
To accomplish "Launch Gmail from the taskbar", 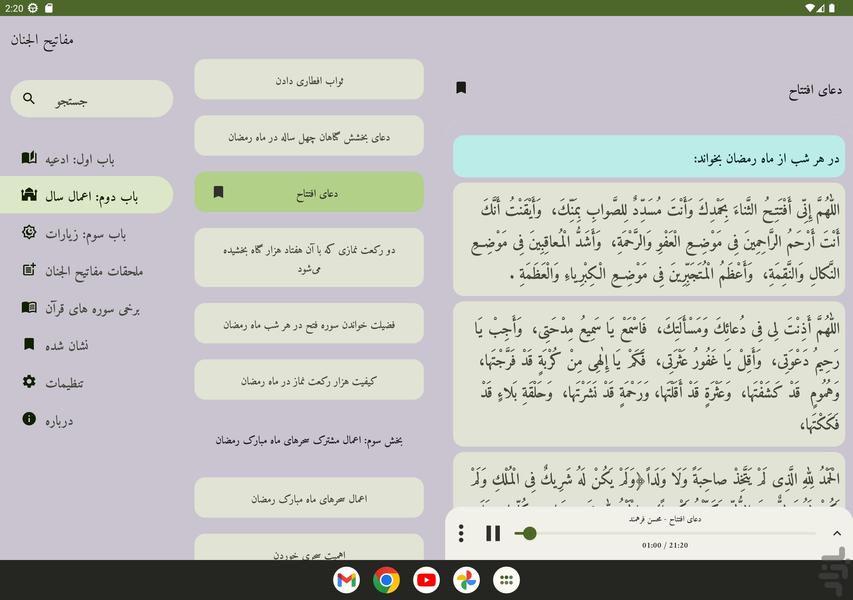I will [347, 580].
